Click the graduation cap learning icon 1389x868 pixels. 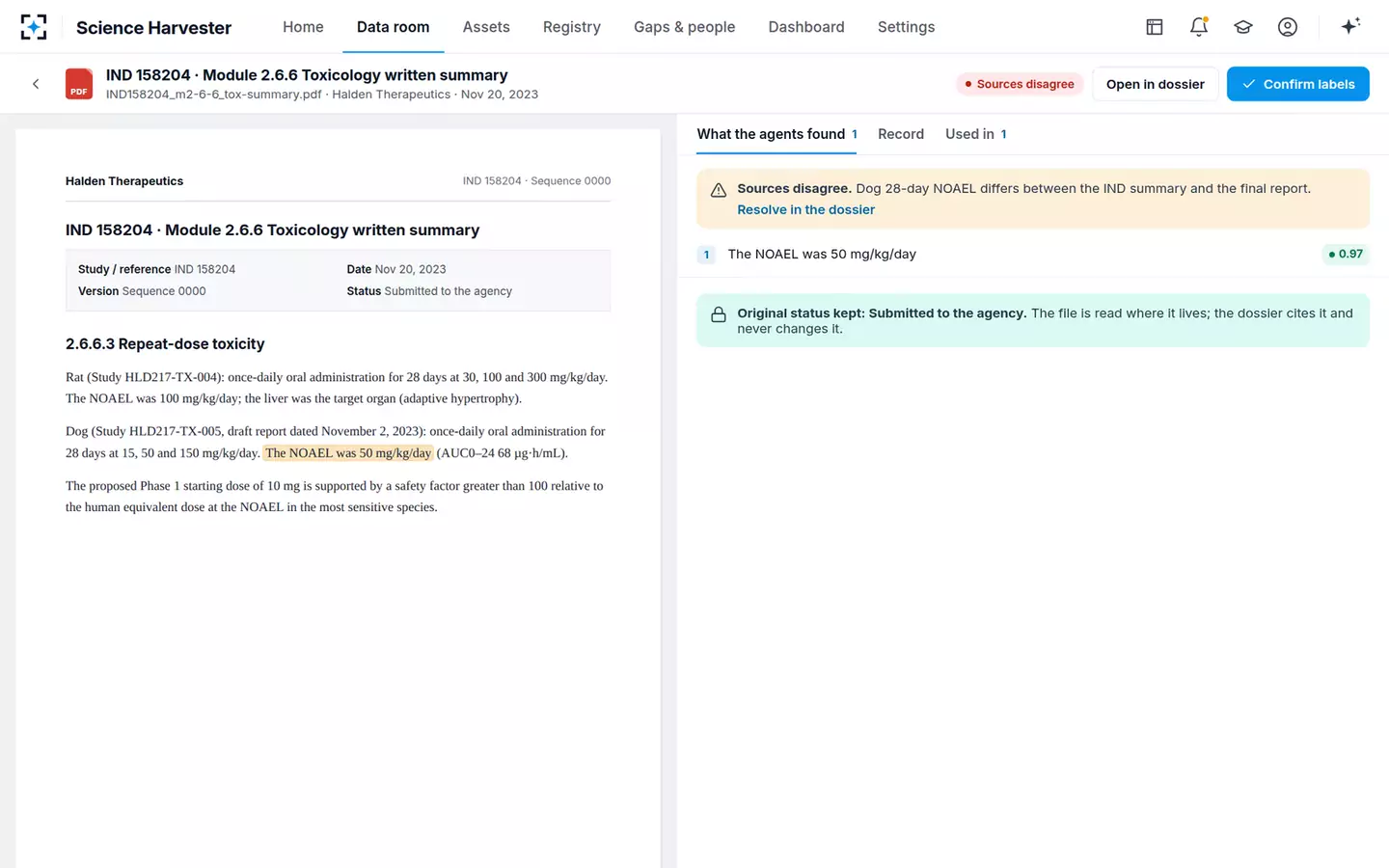click(1243, 27)
